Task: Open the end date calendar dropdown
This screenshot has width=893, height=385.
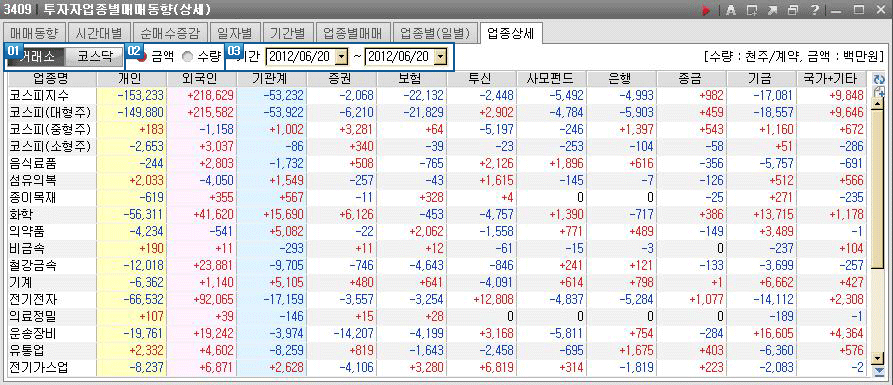Action: click(x=441, y=57)
